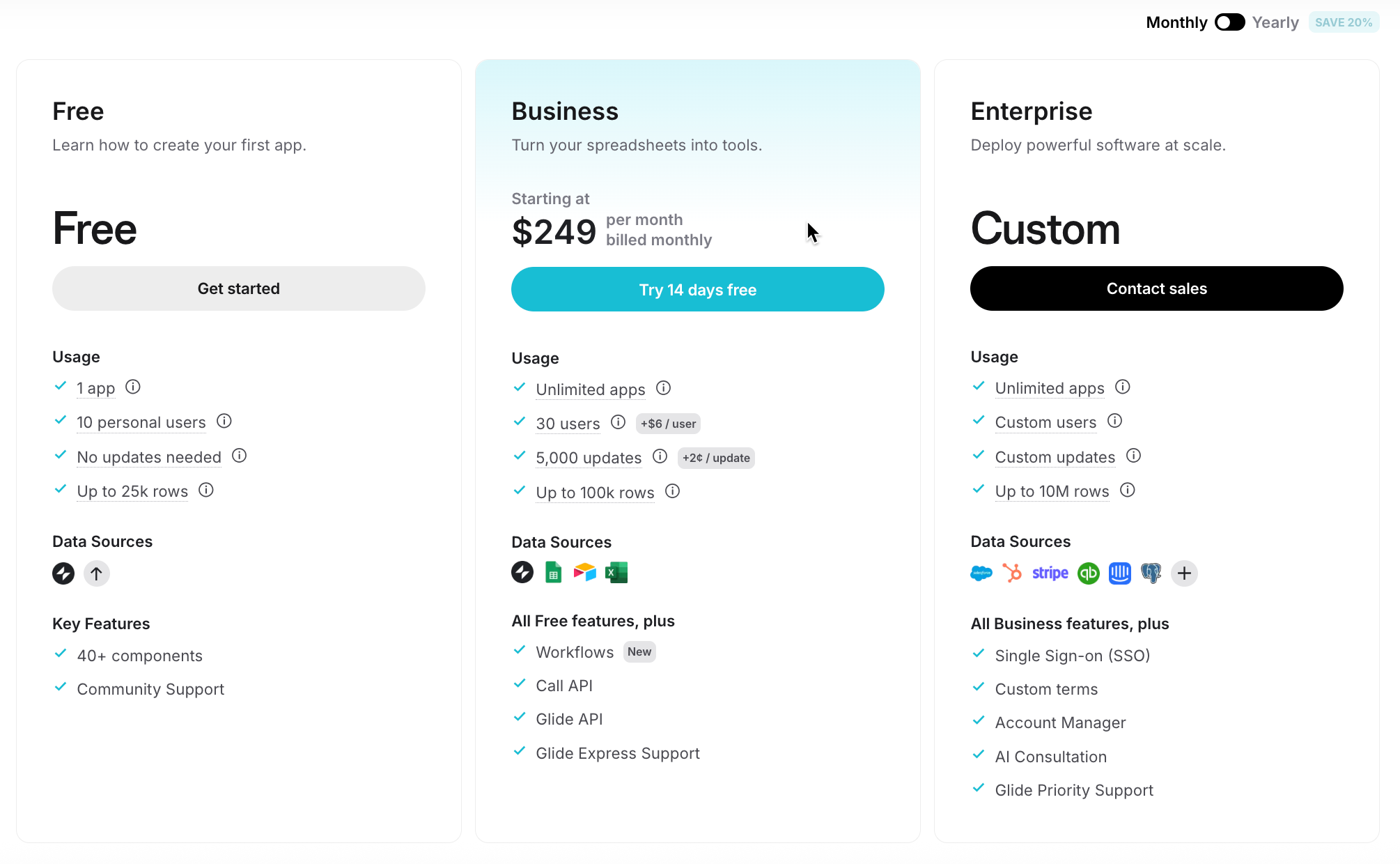Image resolution: width=1400 pixels, height=864 pixels.
Task: Click the Airtable data source icon
Action: pos(584,572)
